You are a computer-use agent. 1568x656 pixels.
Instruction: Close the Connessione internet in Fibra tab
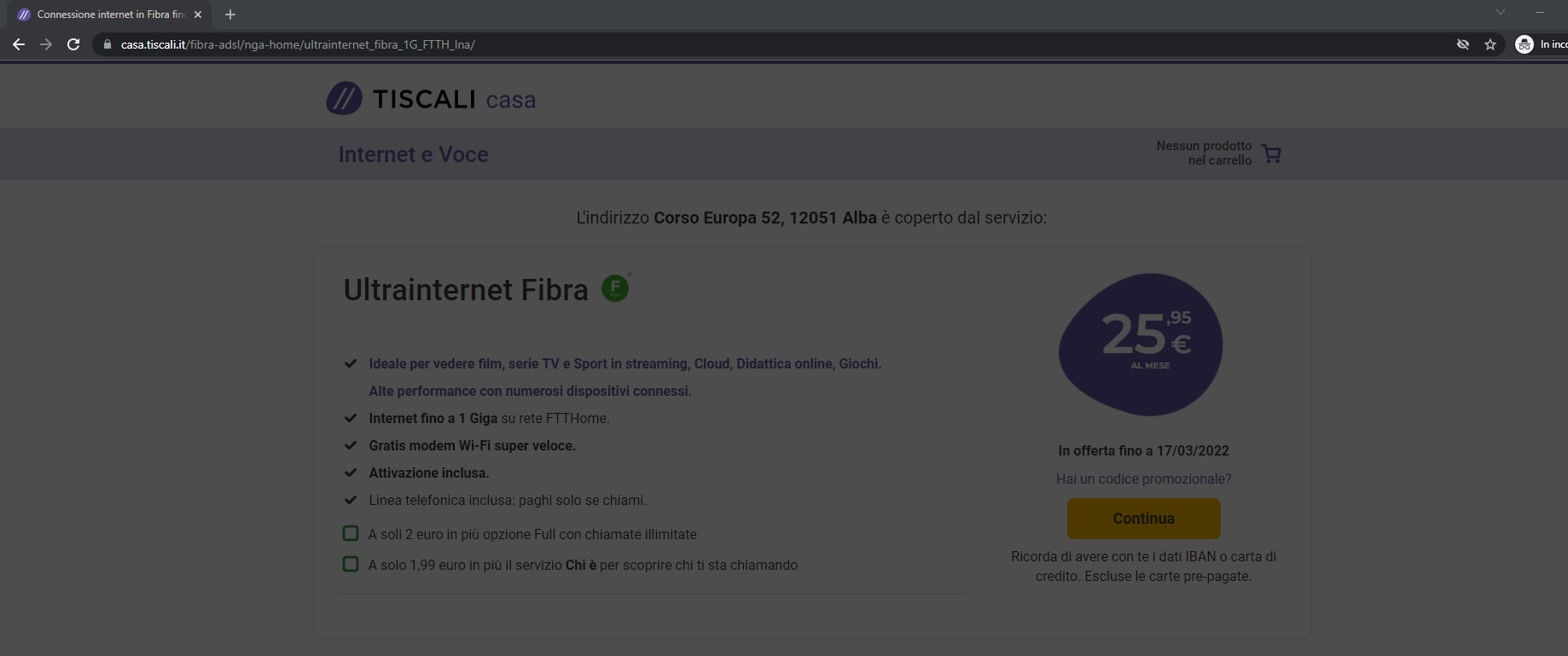coord(198,15)
